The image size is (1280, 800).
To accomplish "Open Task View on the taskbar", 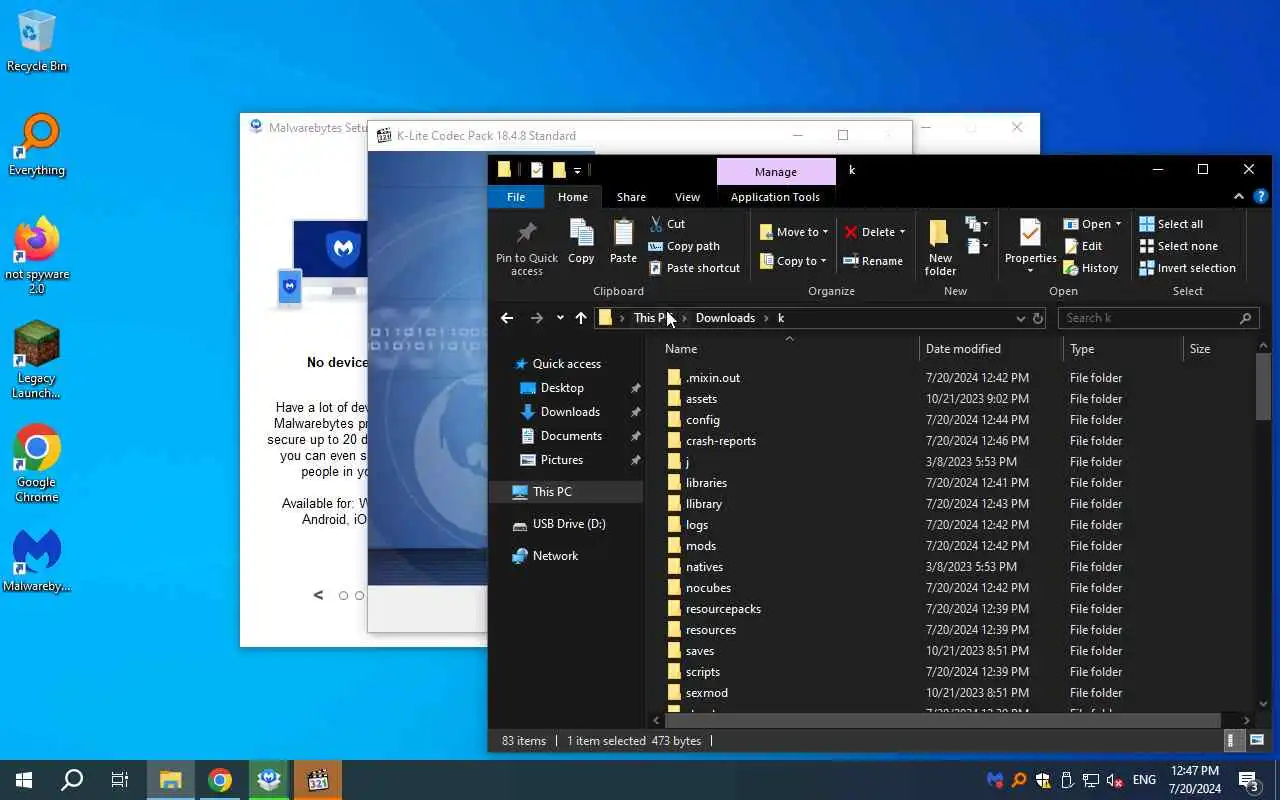I will click(119, 780).
